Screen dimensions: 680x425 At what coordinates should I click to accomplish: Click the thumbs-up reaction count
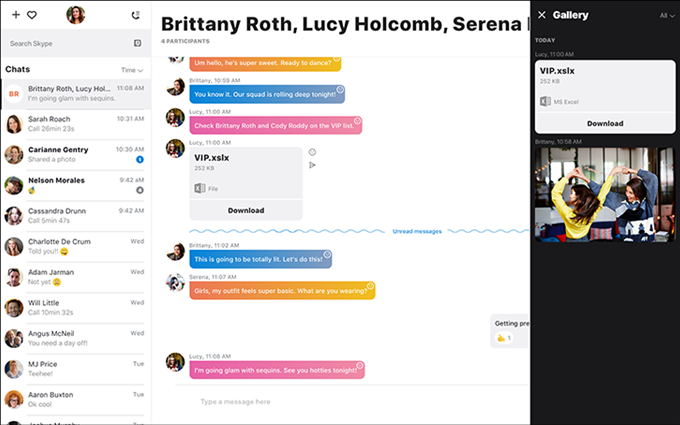click(504, 338)
